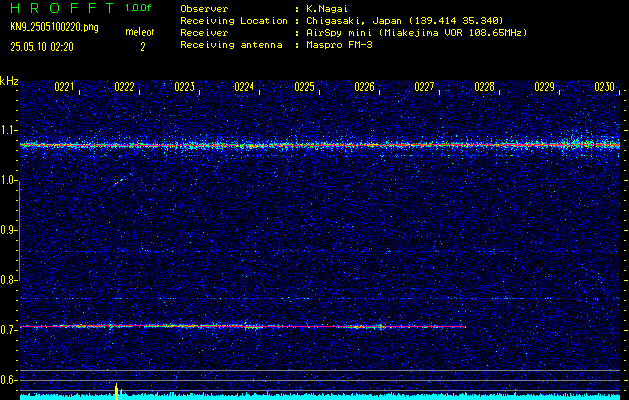Click the meteor echo streak near 1.0 kHz
This screenshot has height=400, width=629.
pos(118,182)
